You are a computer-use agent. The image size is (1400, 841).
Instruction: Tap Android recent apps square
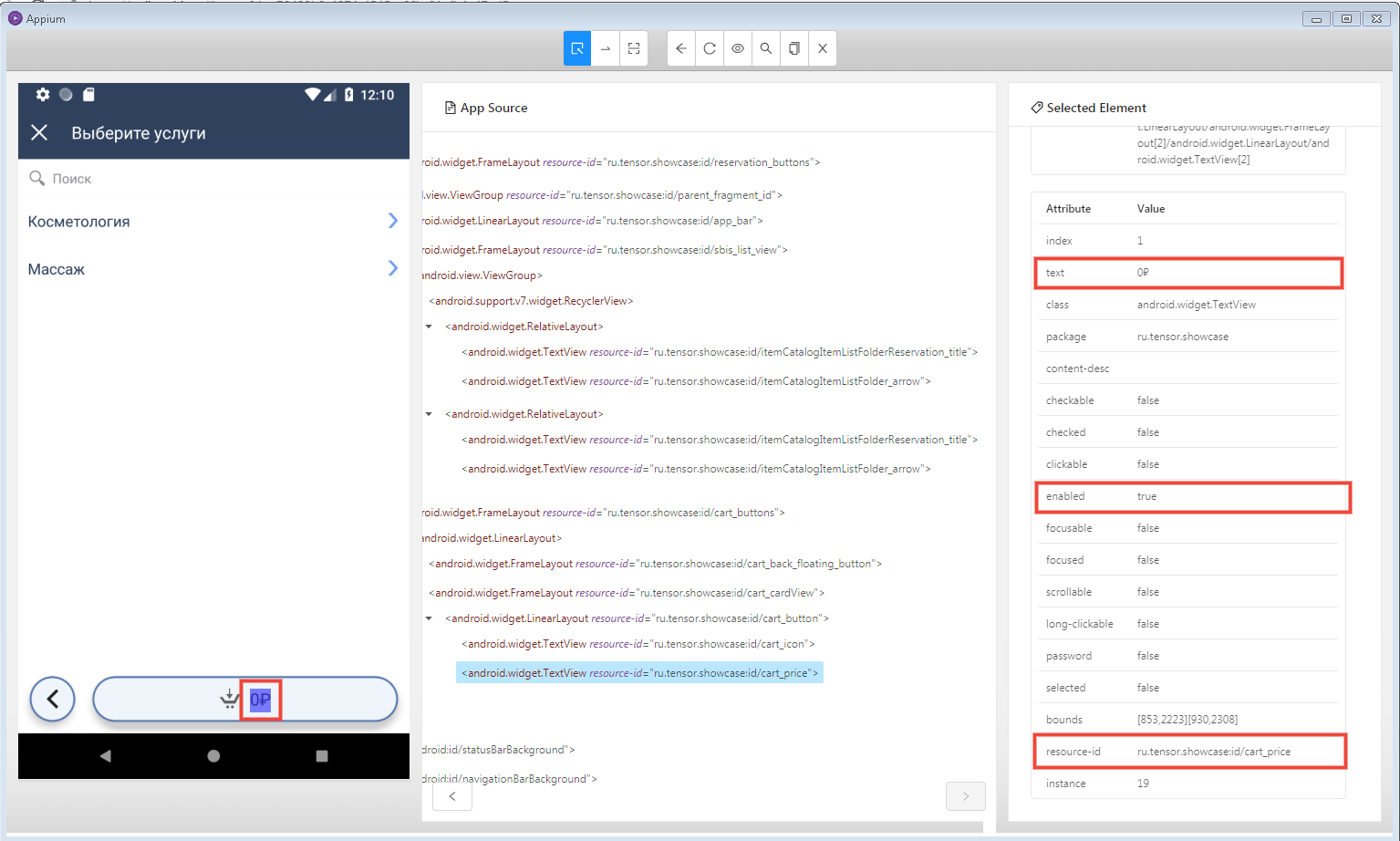[x=322, y=756]
